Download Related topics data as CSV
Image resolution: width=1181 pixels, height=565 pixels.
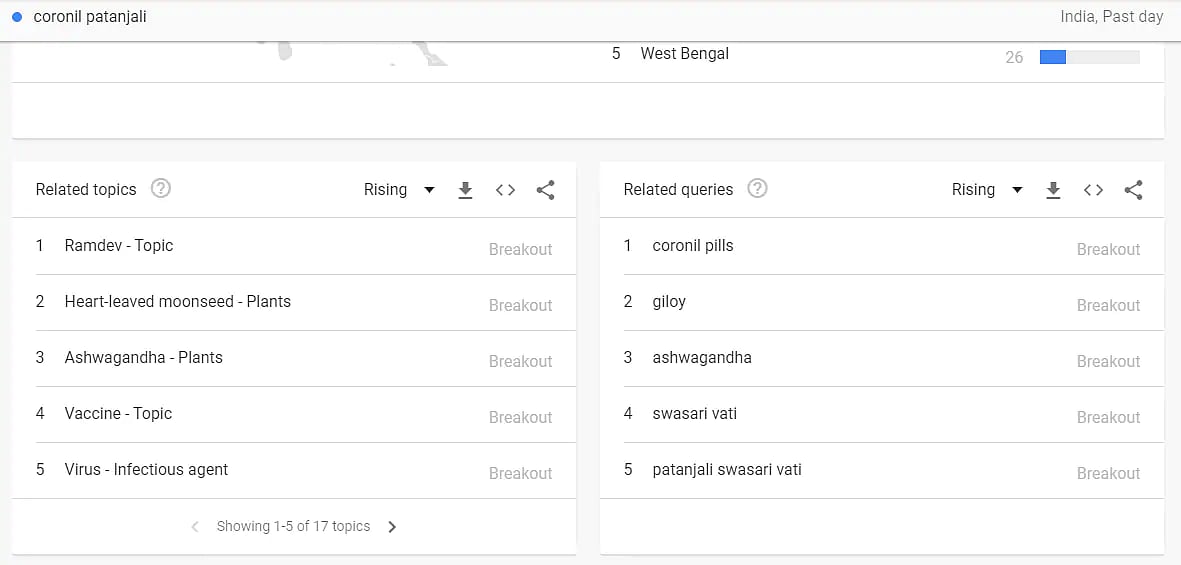tap(465, 190)
